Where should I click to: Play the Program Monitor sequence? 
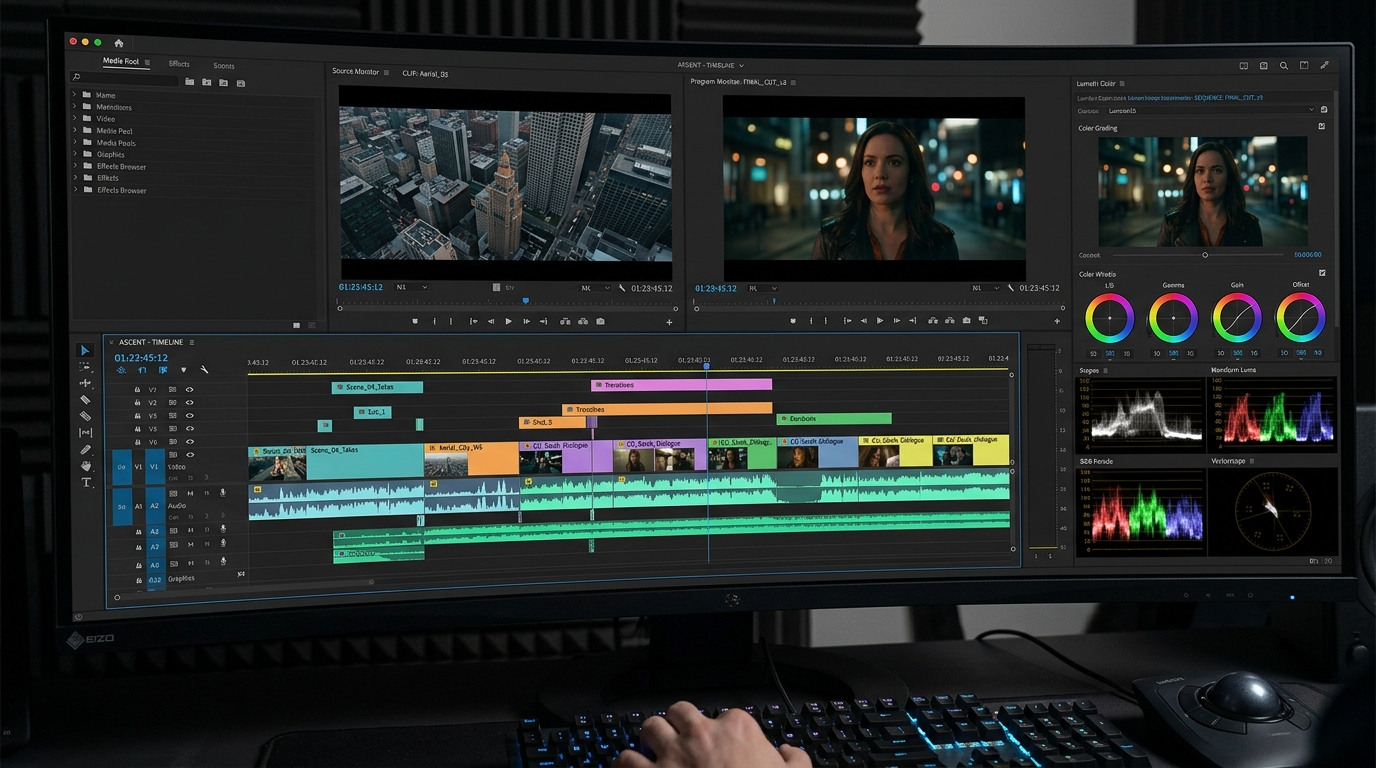[880, 321]
